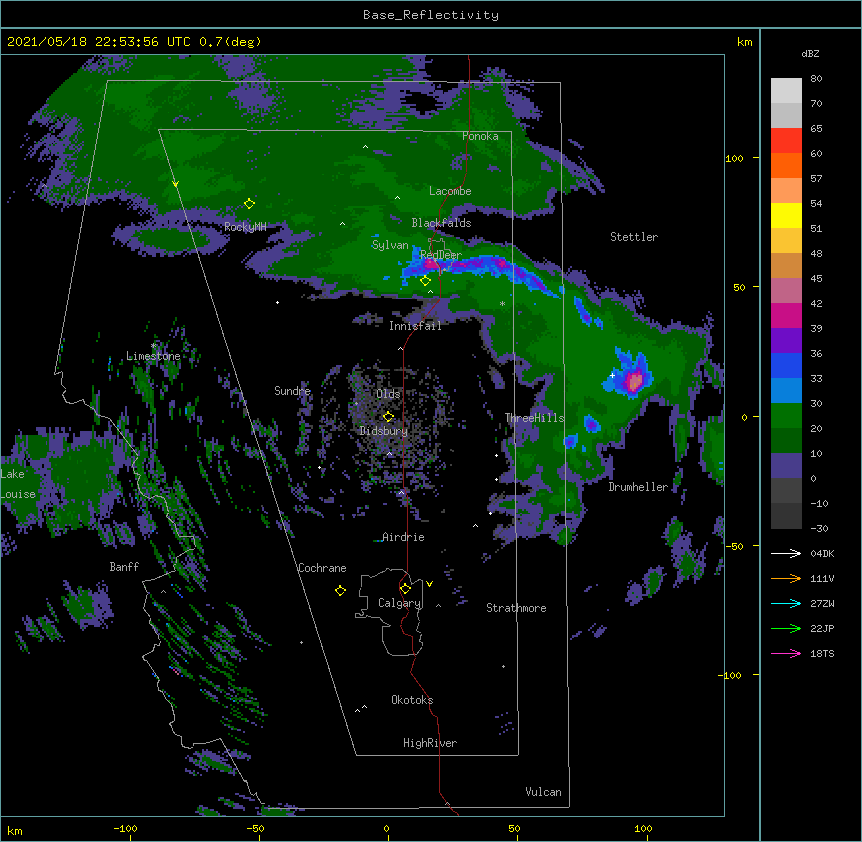Click the Limestone label
The image size is (862, 842).
point(153,356)
